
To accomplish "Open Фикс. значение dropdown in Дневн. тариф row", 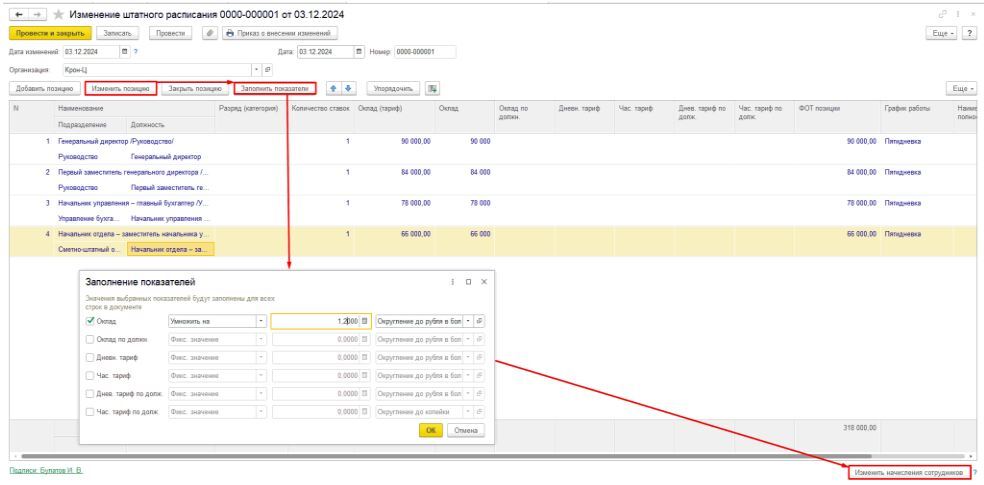I will 261,358.
